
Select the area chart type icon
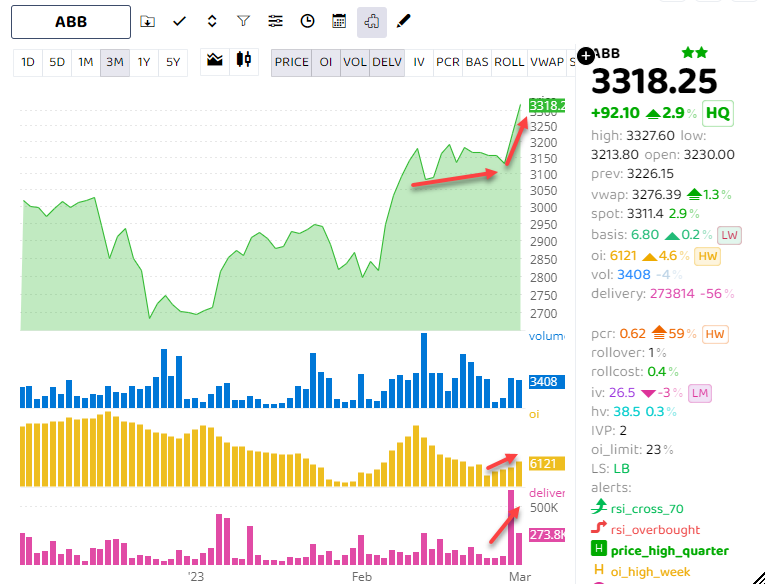click(x=215, y=60)
